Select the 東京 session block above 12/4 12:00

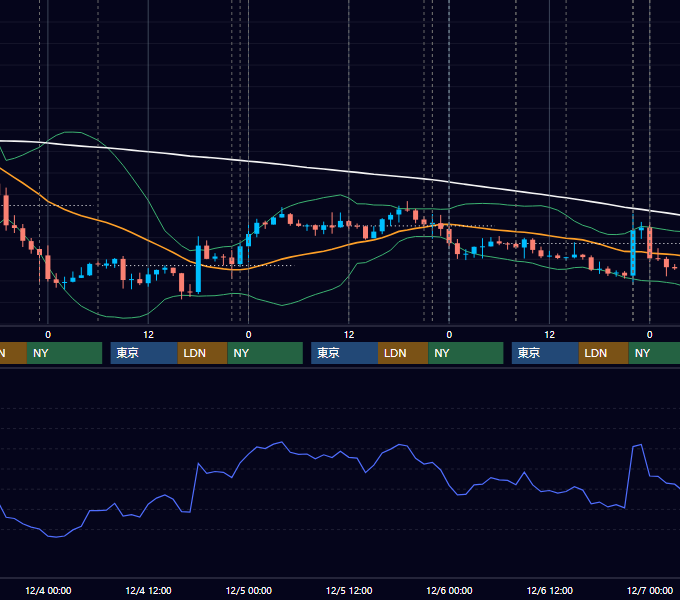144,353
